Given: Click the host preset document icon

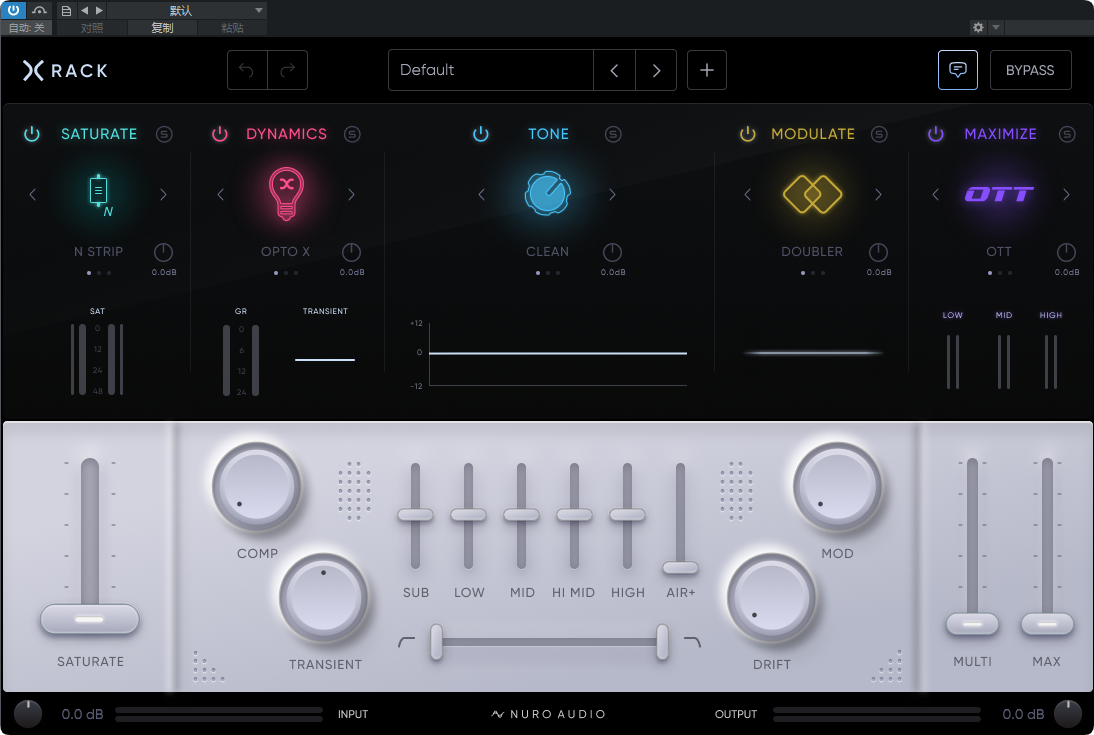Looking at the screenshot, I should pos(66,10).
